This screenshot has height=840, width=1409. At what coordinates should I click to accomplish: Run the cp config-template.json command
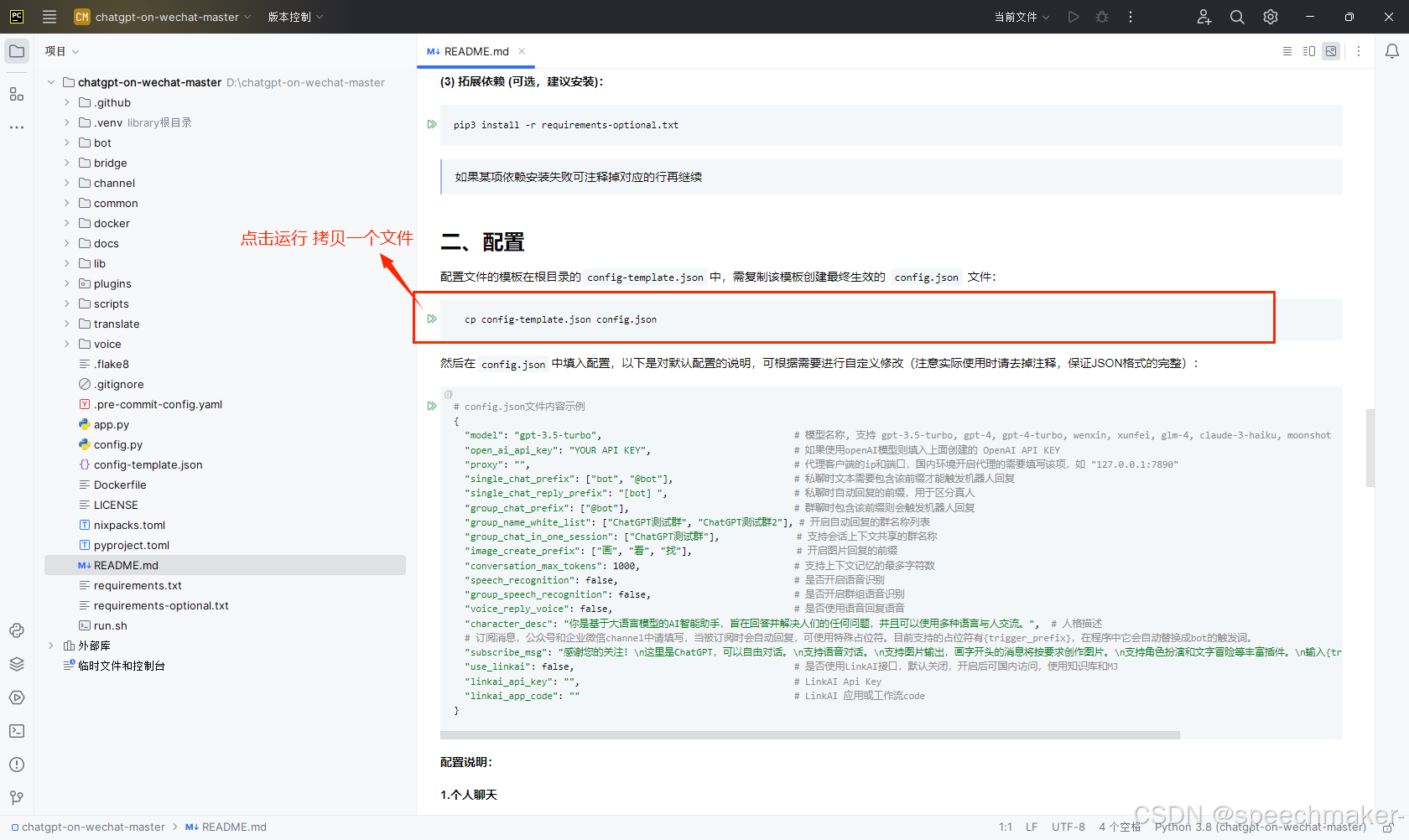(432, 319)
